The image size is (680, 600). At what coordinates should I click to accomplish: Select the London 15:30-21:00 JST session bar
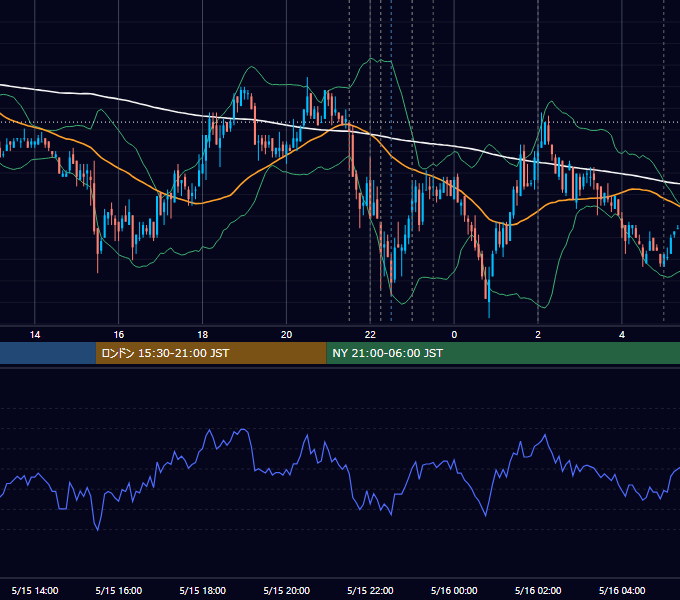pyautogui.click(x=211, y=353)
